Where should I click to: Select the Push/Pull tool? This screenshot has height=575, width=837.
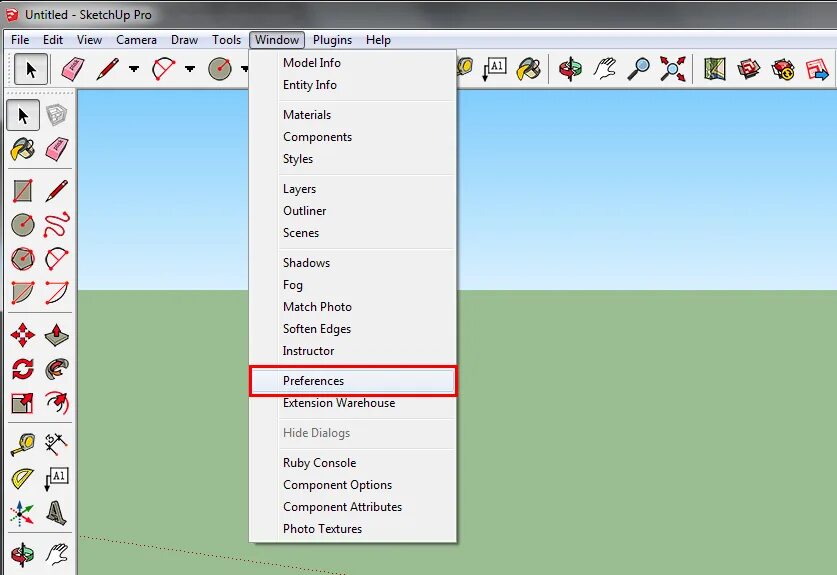(57, 335)
